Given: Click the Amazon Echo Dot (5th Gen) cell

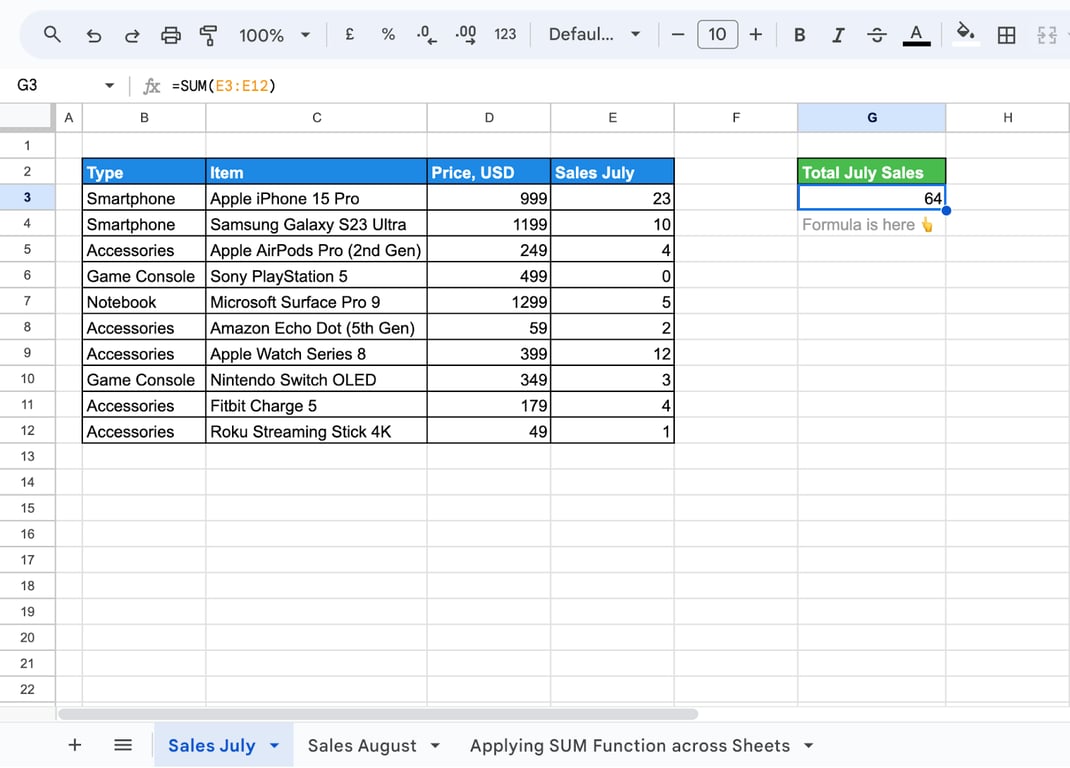Looking at the screenshot, I should point(317,328).
